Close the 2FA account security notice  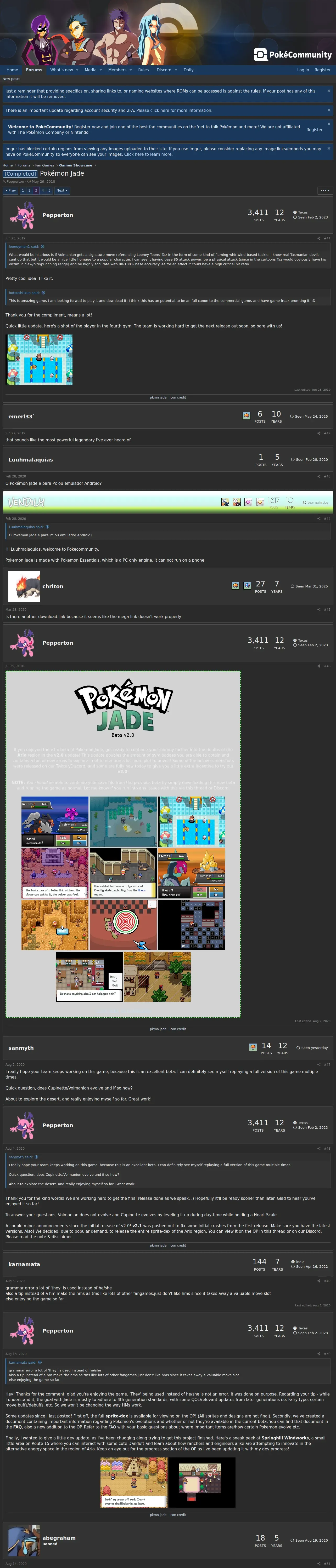tap(329, 110)
